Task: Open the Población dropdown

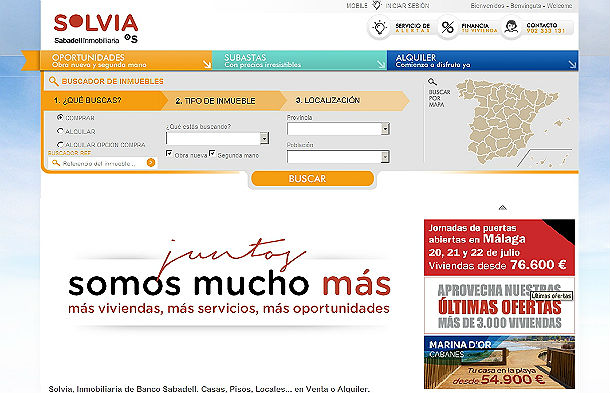Action: (x=338, y=156)
